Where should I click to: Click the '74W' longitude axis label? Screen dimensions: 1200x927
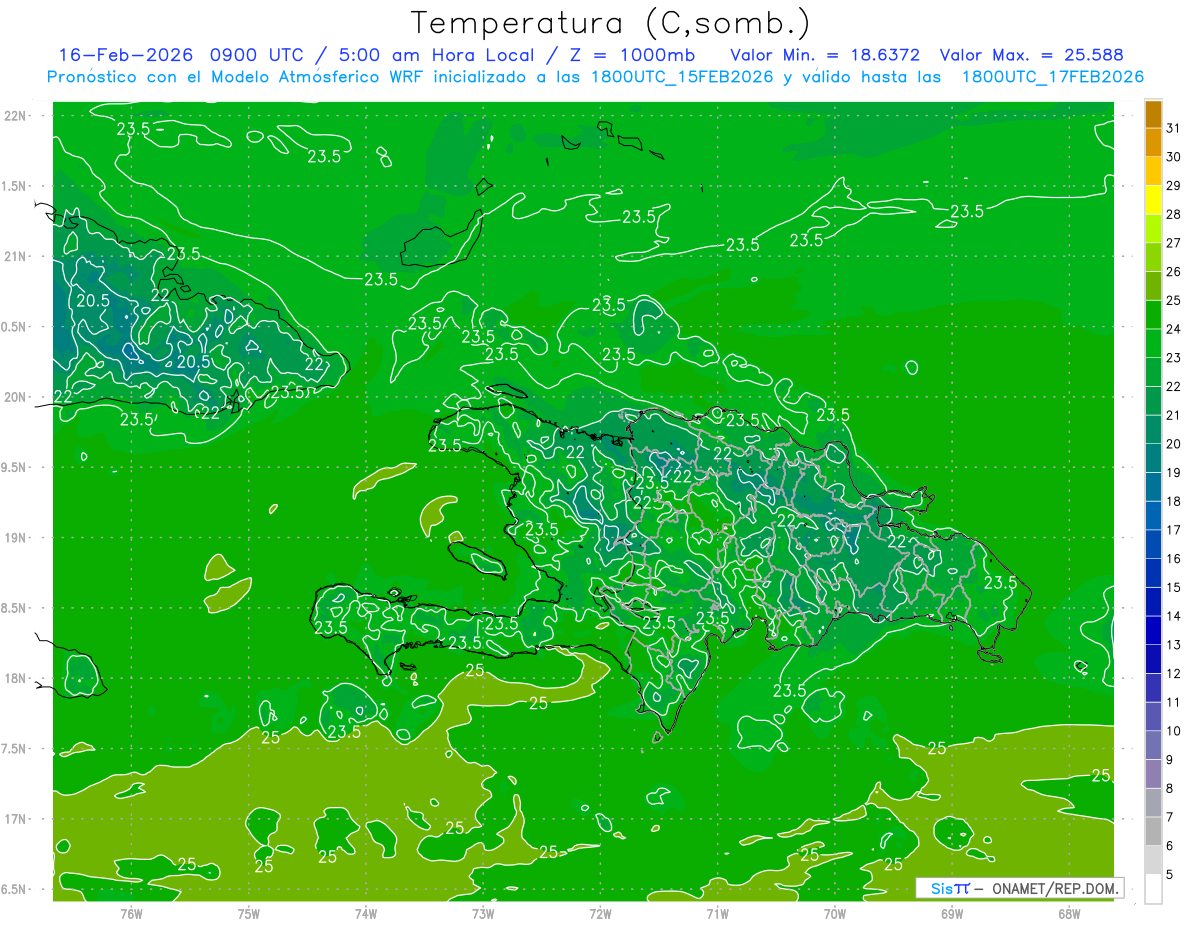click(x=365, y=913)
